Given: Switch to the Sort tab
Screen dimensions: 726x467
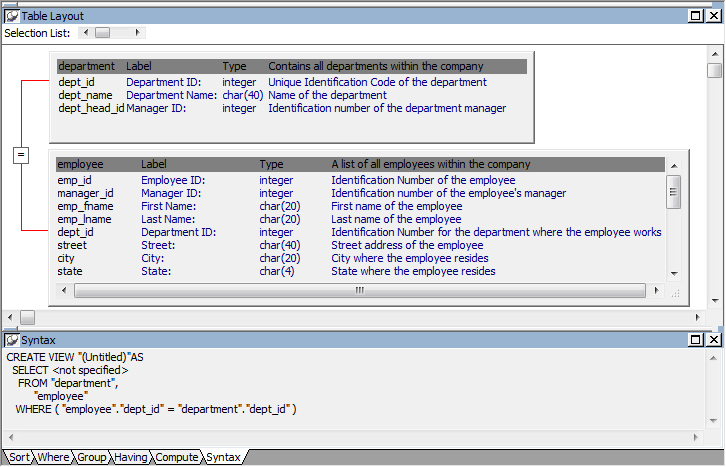Looking at the screenshot, I should tap(19, 457).
